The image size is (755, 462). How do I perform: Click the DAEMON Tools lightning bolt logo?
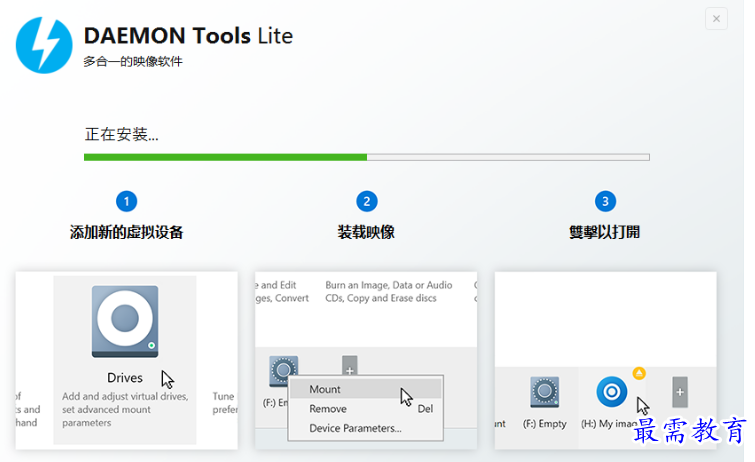click(x=44, y=45)
